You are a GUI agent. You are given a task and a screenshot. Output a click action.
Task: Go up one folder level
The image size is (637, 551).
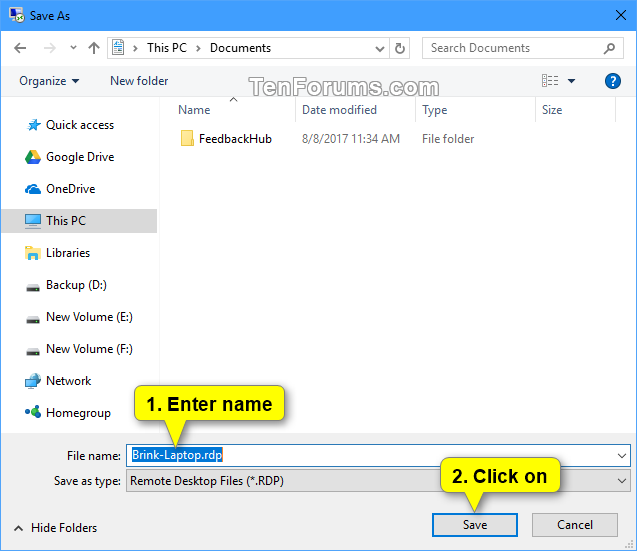coord(94,48)
